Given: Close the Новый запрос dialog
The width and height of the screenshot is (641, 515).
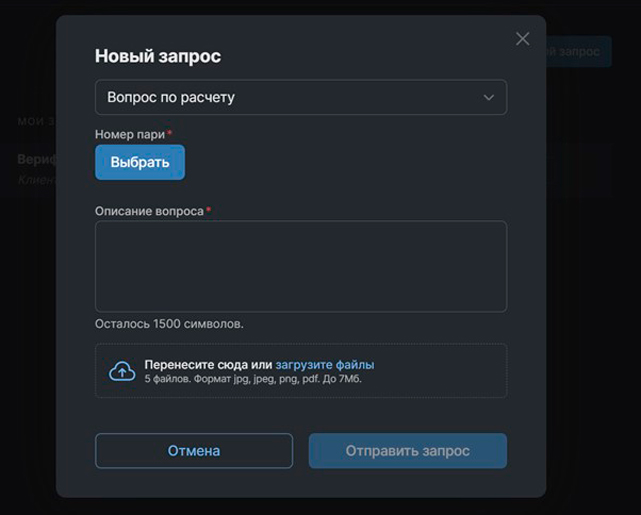Looking at the screenshot, I should click(x=522, y=39).
